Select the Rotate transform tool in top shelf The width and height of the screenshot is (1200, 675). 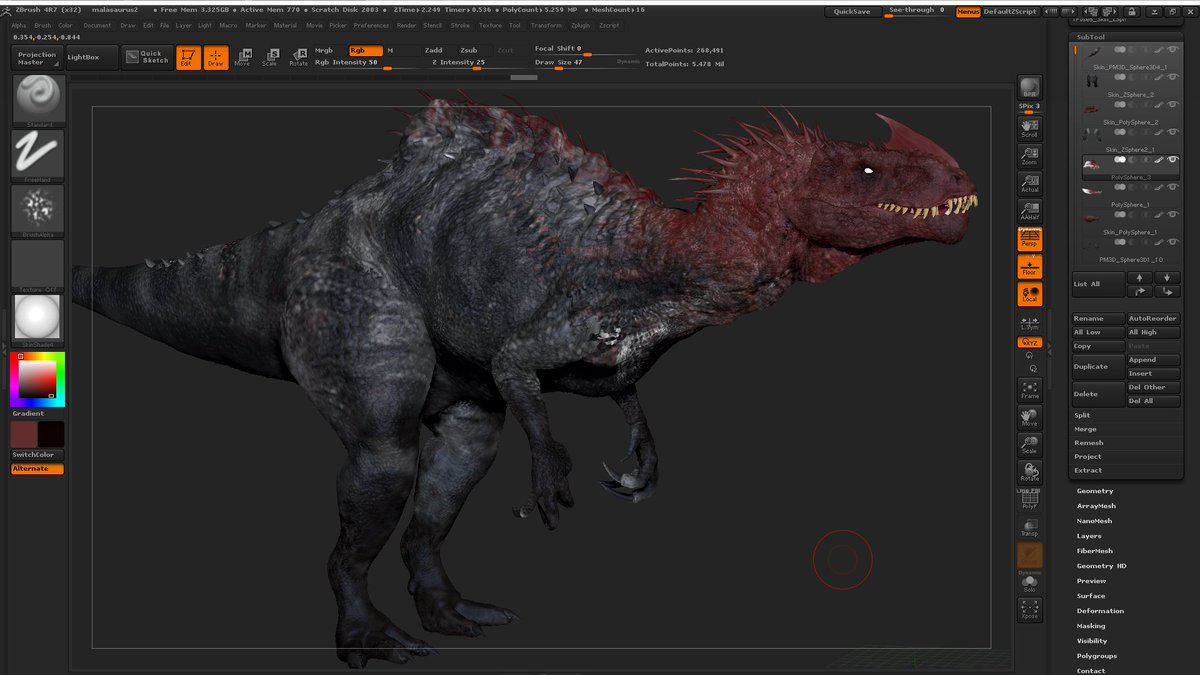298,57
